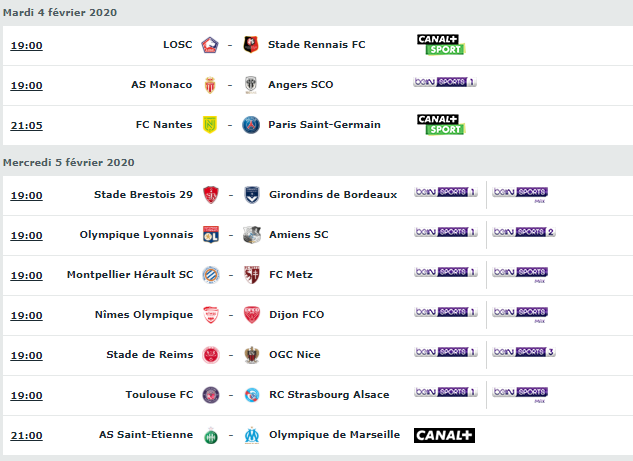Open the 19:00 link for Toulouse FC match

point(26,396)
